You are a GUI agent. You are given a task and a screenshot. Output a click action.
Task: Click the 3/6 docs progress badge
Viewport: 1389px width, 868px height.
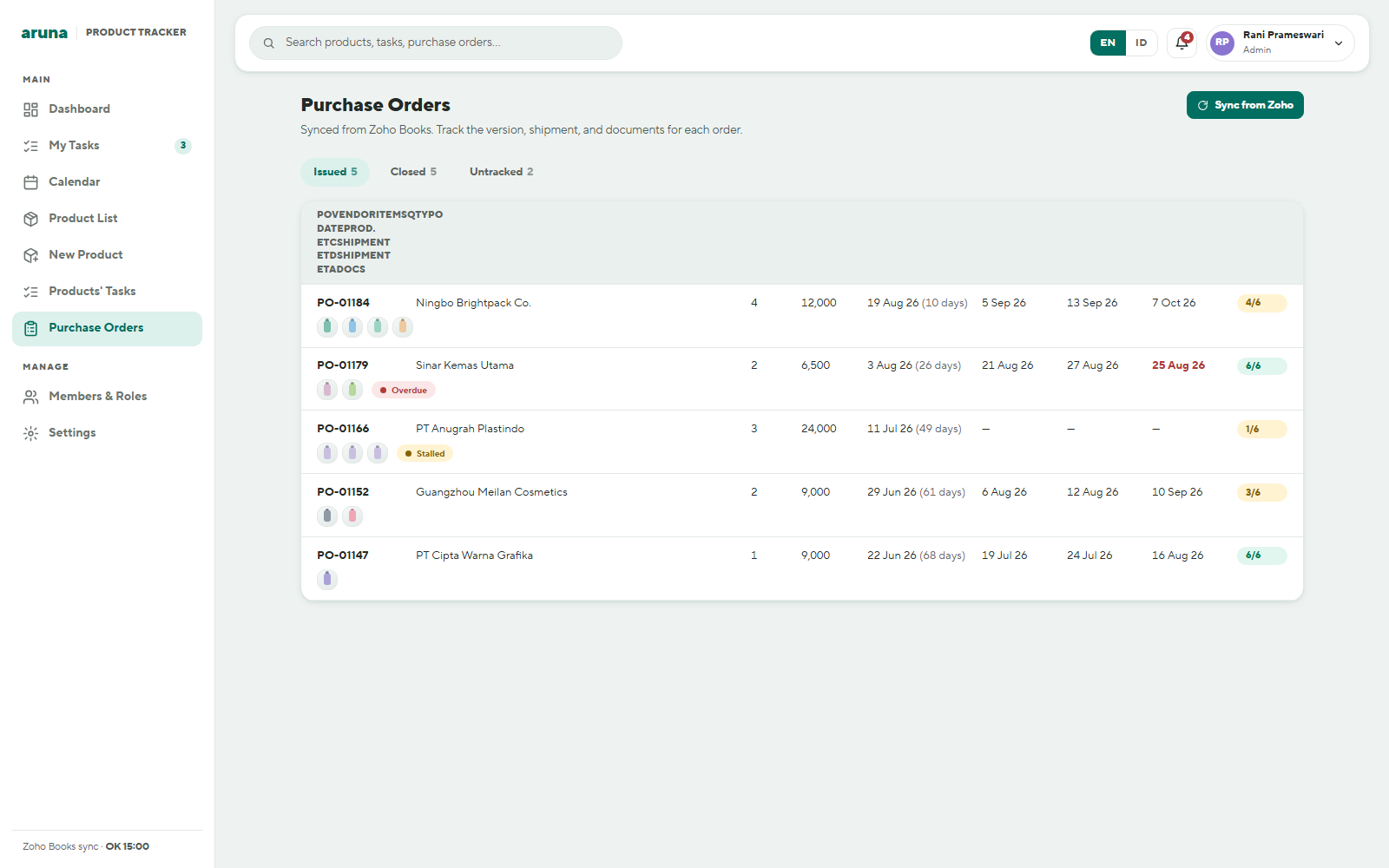[1261, 493]
